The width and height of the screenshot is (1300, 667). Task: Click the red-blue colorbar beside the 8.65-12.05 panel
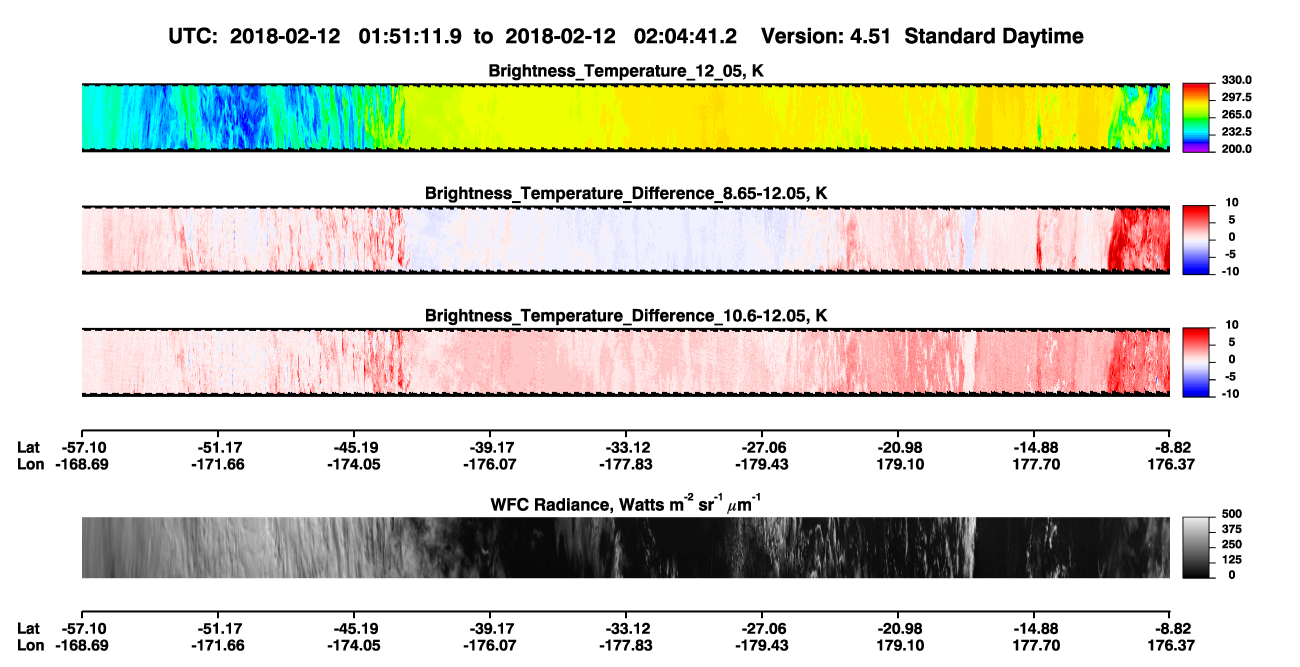(1198, 239)
